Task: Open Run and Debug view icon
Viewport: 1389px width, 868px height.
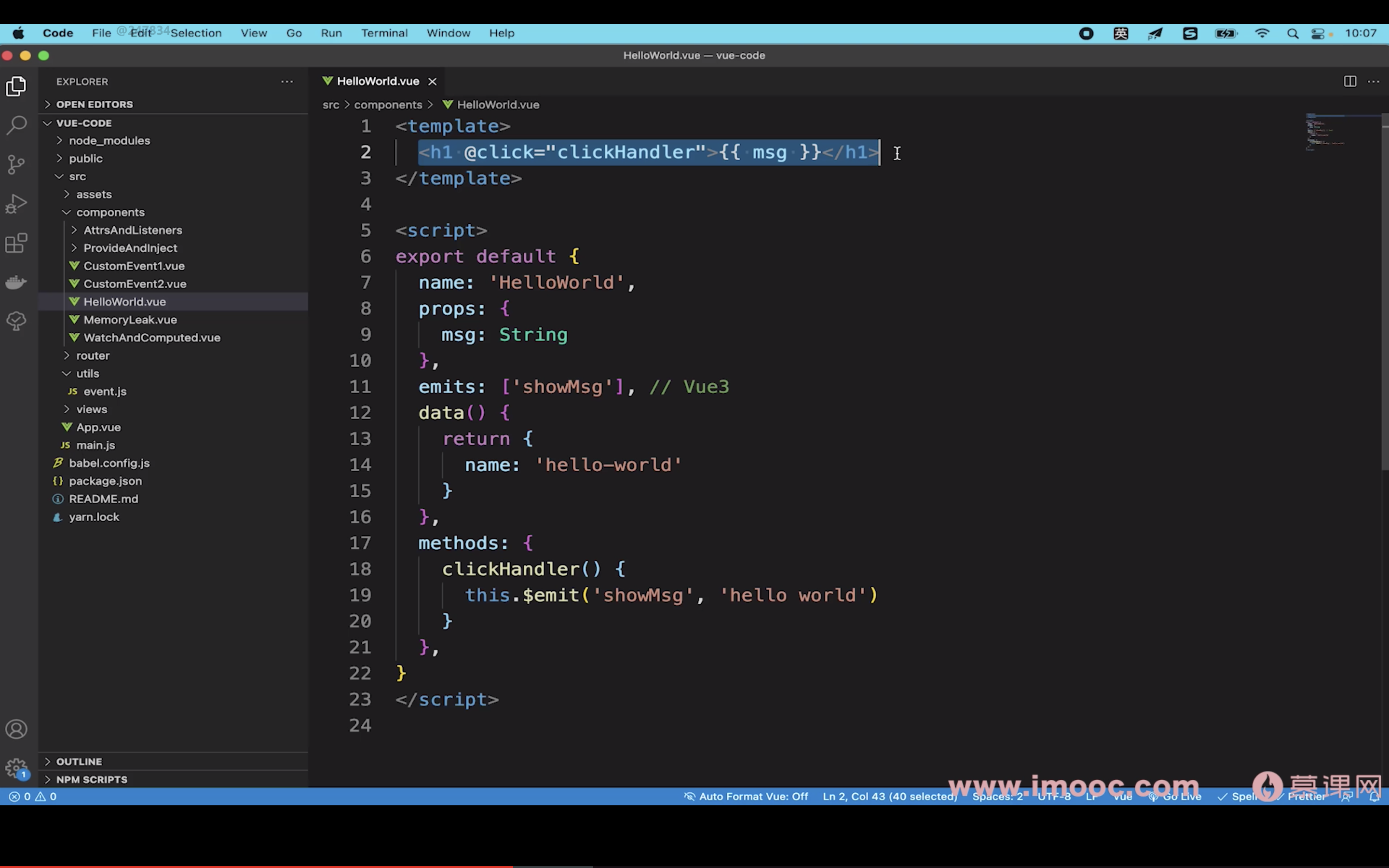Action: click(16, 204)
